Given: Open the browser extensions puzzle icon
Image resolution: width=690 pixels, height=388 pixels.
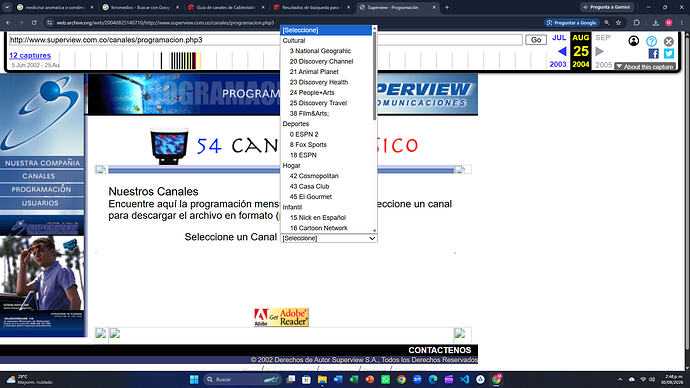Looking at the screenshot, I should click(636, 22).
